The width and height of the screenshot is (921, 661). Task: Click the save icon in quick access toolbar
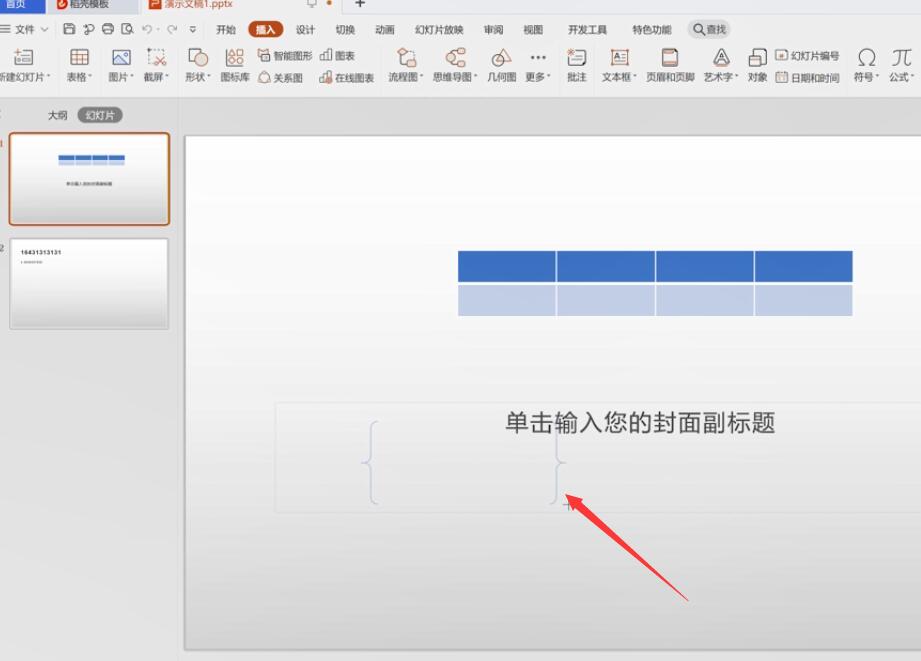pos(69,29)
